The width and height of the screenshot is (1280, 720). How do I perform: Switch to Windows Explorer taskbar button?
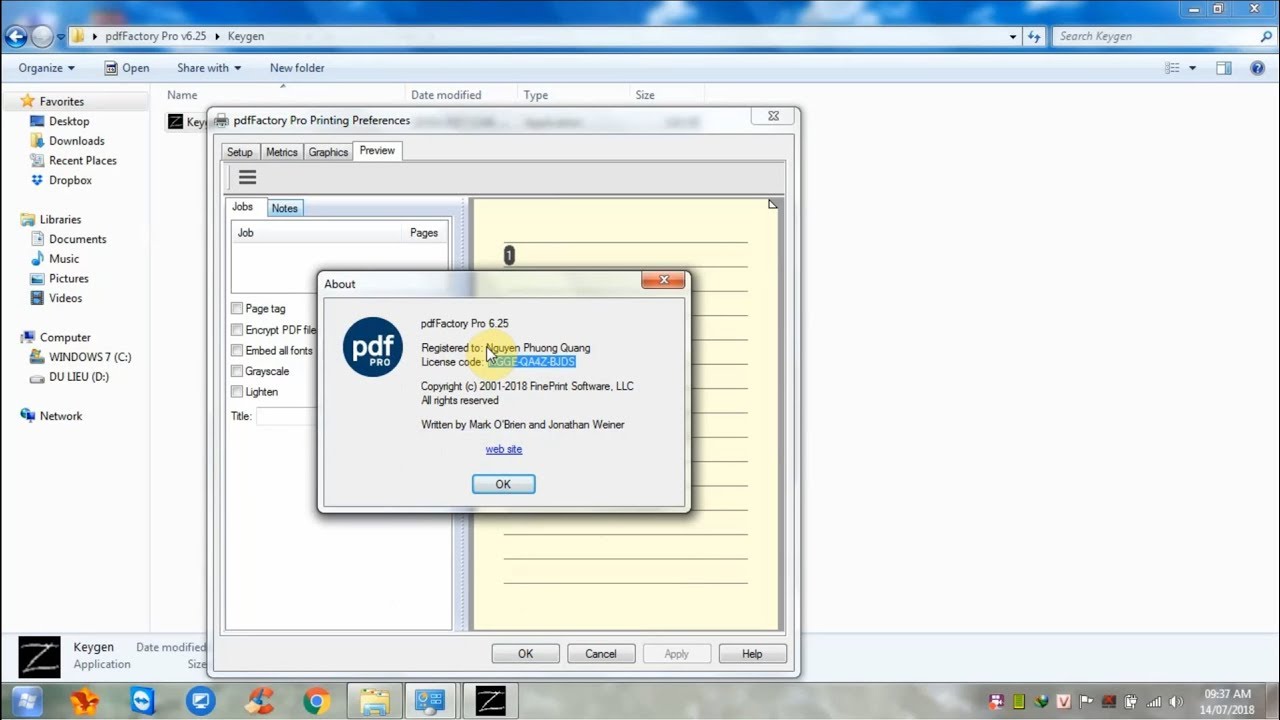(374, 701)
